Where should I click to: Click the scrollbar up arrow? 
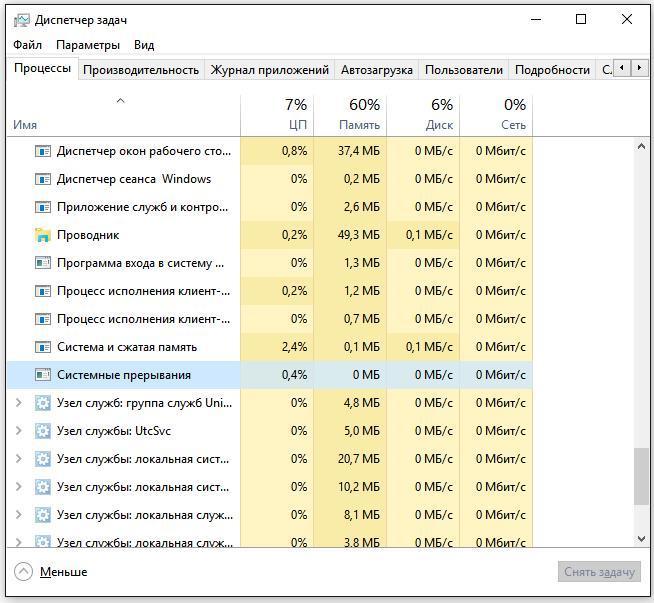tap(641, 146)
